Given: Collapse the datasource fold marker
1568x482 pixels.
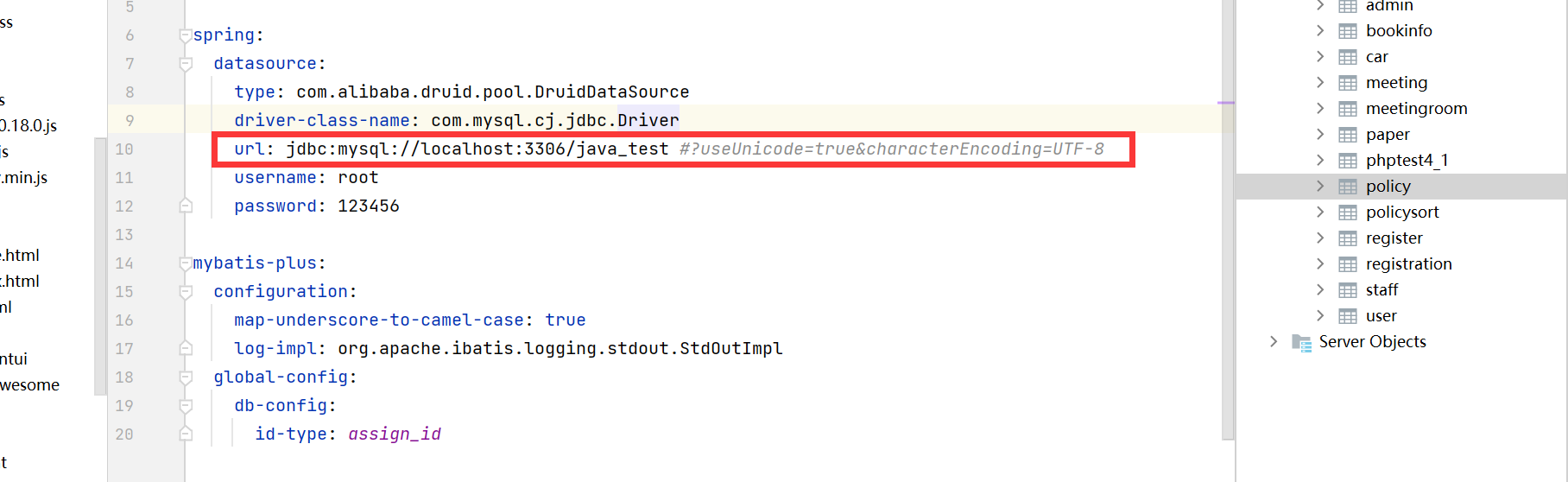Looking at the screenshot, I should pyautogui.click(x=185, y=64).
